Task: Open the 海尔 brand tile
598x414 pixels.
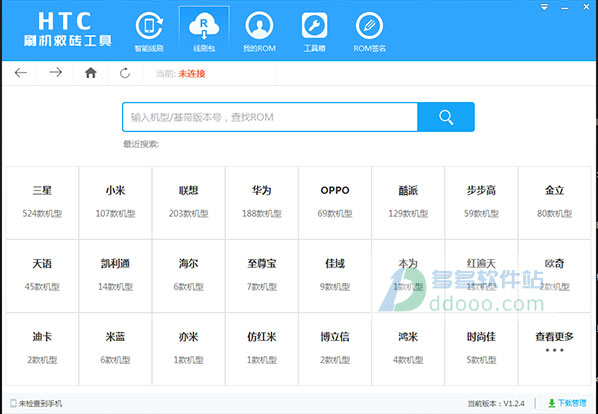Action: 189,276
